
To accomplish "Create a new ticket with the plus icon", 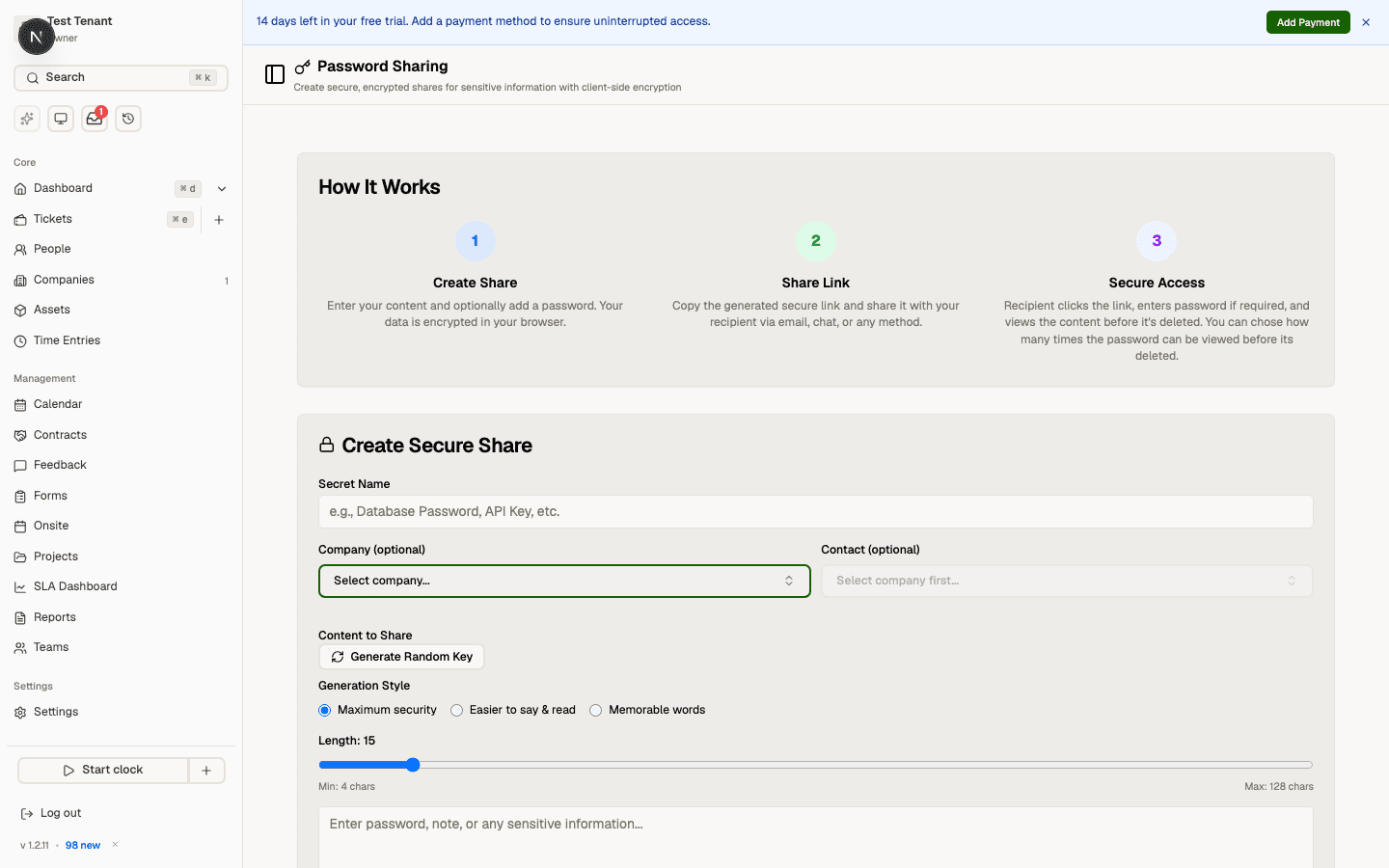I will coord(219,219).
